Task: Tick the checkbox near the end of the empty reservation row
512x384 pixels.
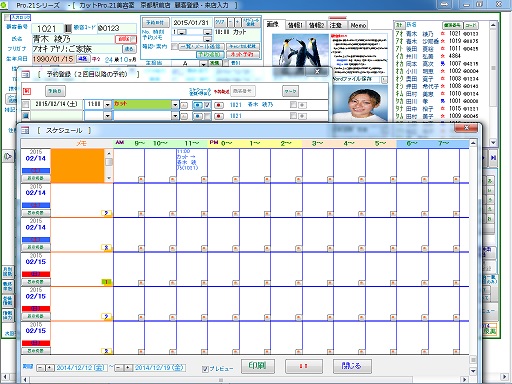Action: 293,116
